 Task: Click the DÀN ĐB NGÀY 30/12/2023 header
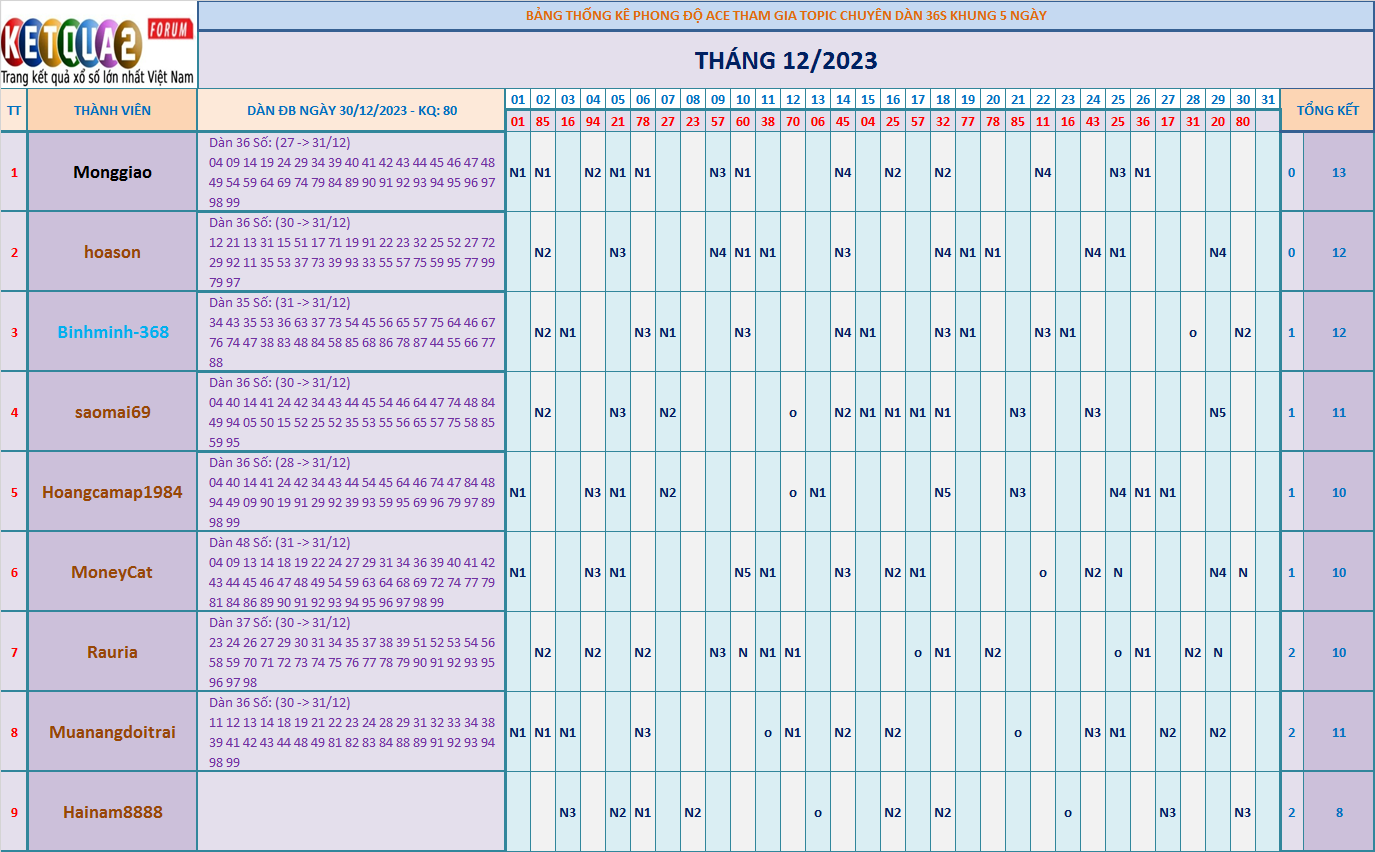352,110
